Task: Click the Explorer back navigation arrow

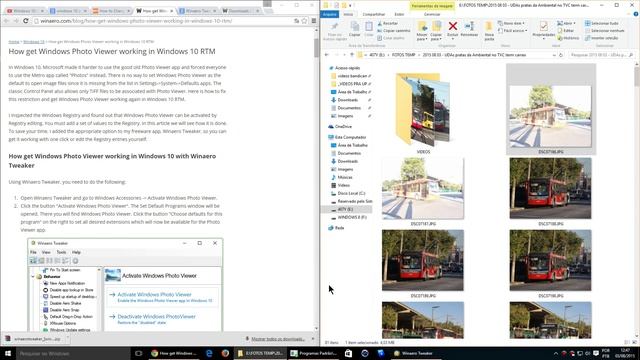Action: [x=327, y=55]
